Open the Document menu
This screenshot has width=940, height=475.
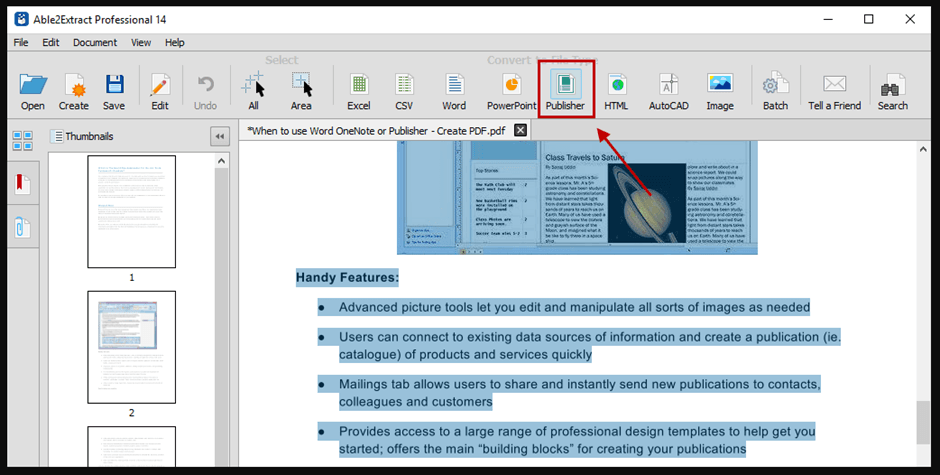(x=95, y=43)
